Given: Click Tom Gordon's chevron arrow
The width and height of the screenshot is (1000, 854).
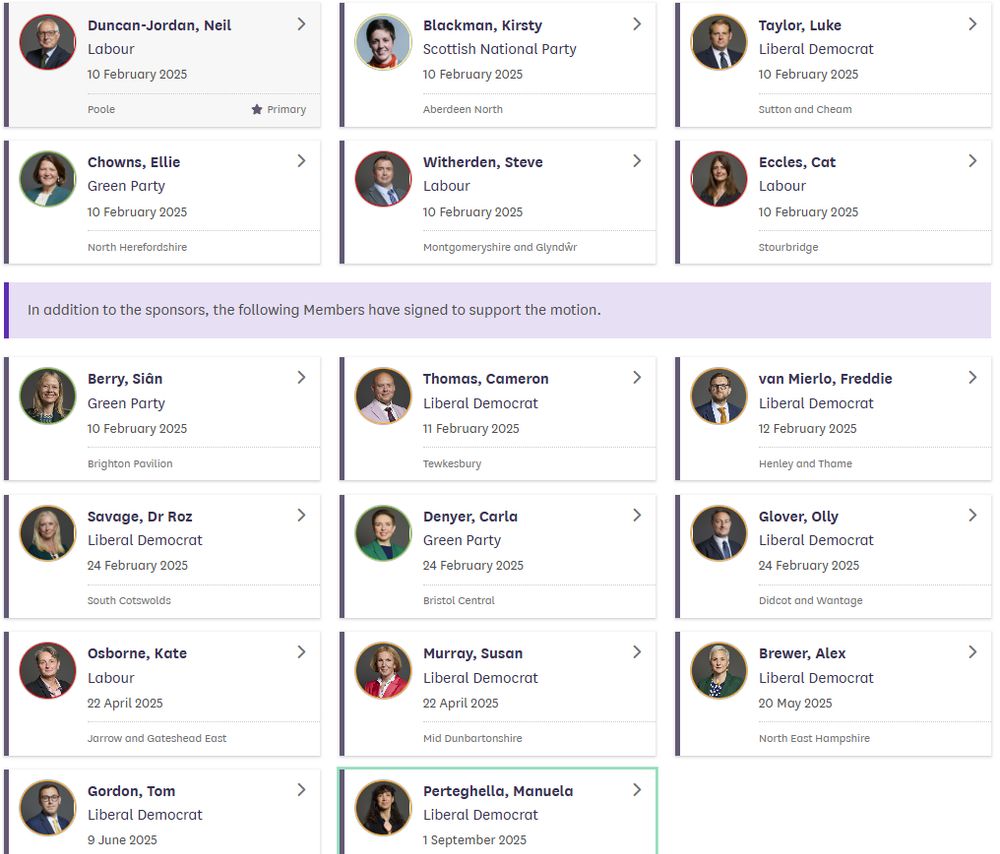Looking at the screenshot, I should click(301, 790).
